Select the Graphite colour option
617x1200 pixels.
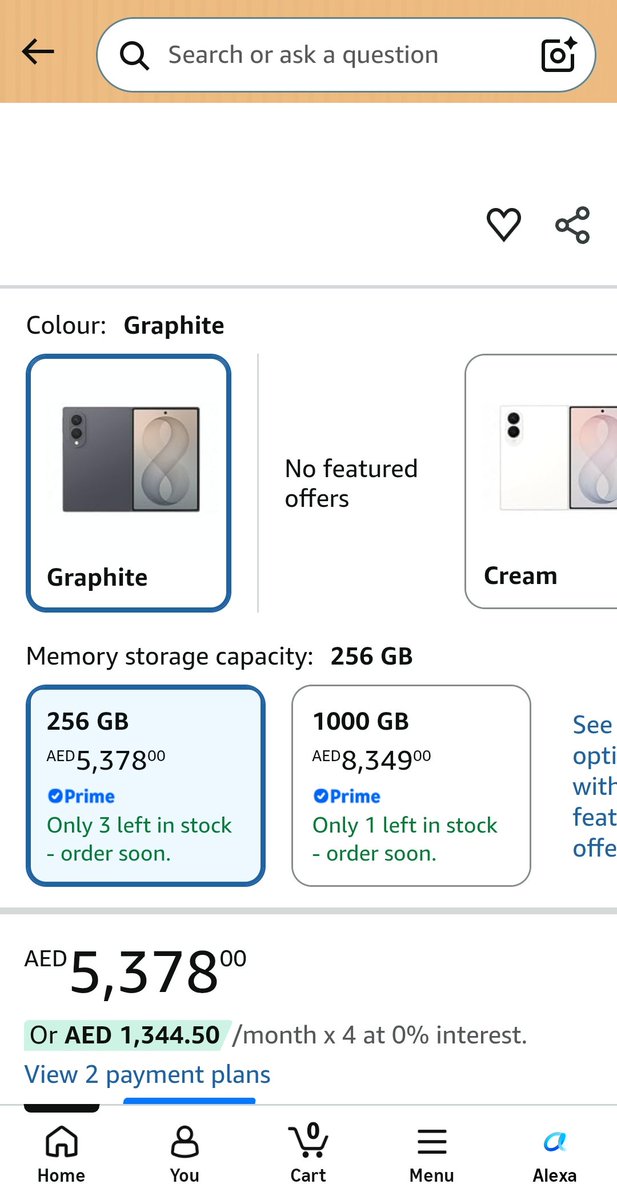[x=129, y=483]
